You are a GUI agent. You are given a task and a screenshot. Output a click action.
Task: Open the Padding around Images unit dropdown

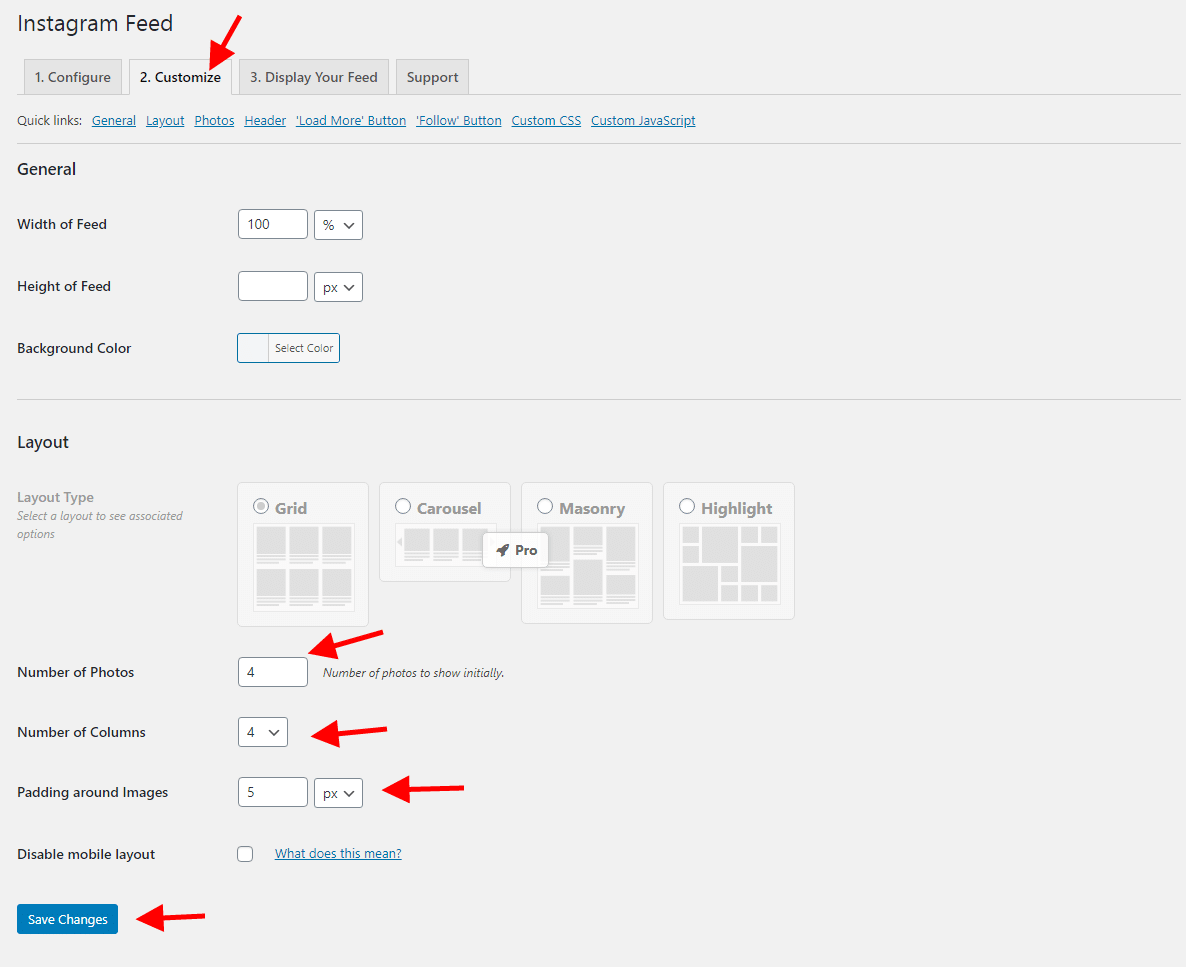point(338,793)
